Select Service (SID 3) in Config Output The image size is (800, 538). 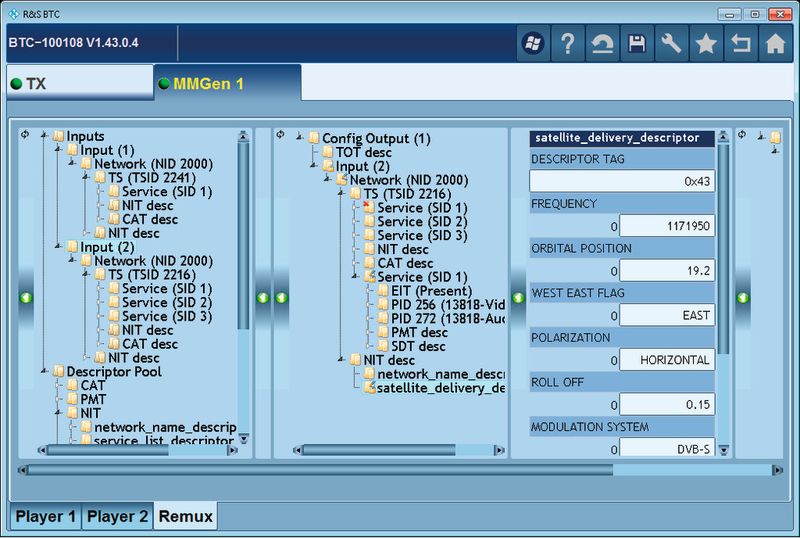(422, 235)
